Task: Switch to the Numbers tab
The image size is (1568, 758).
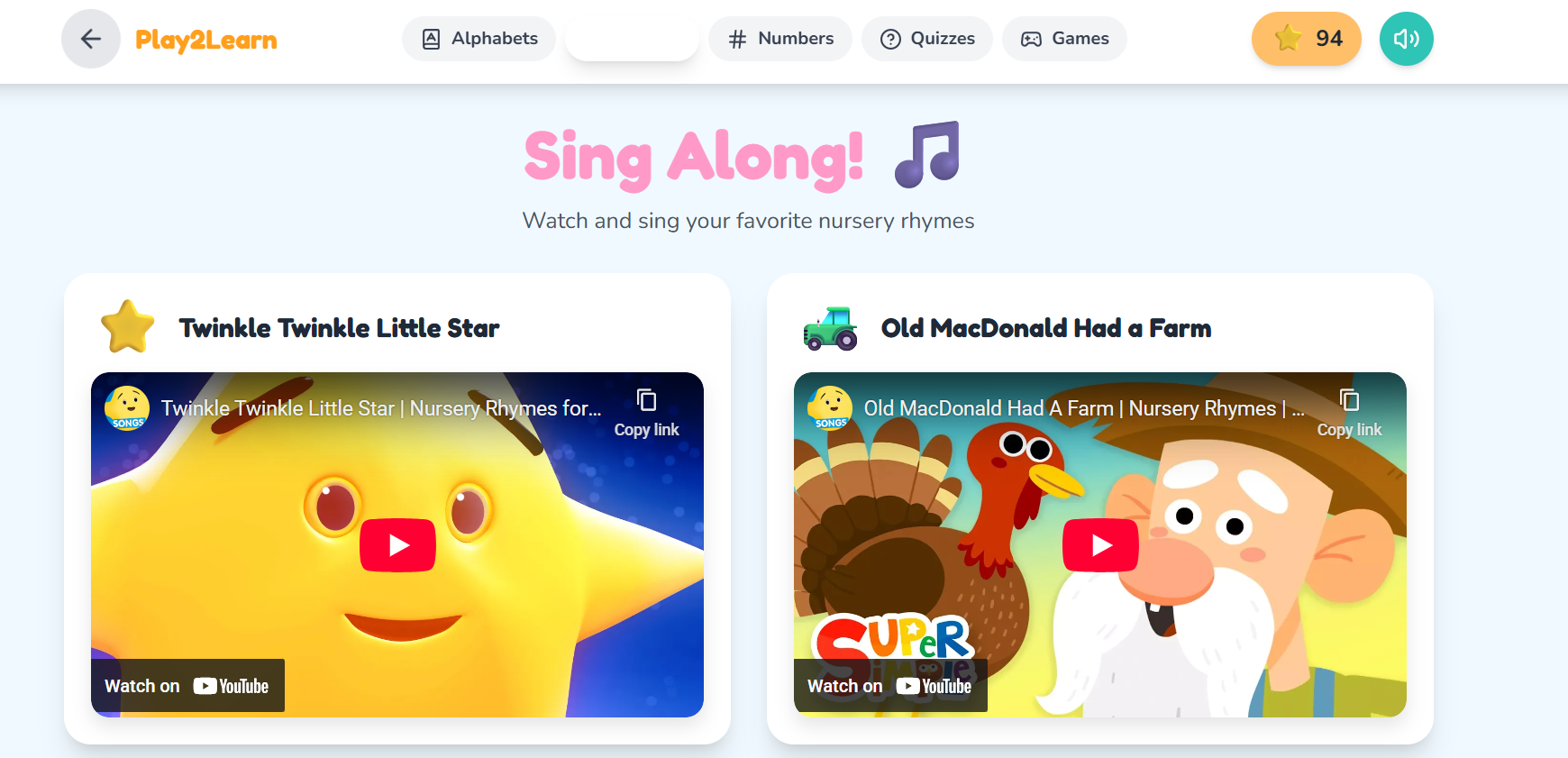Action: (x=780, y=39)
